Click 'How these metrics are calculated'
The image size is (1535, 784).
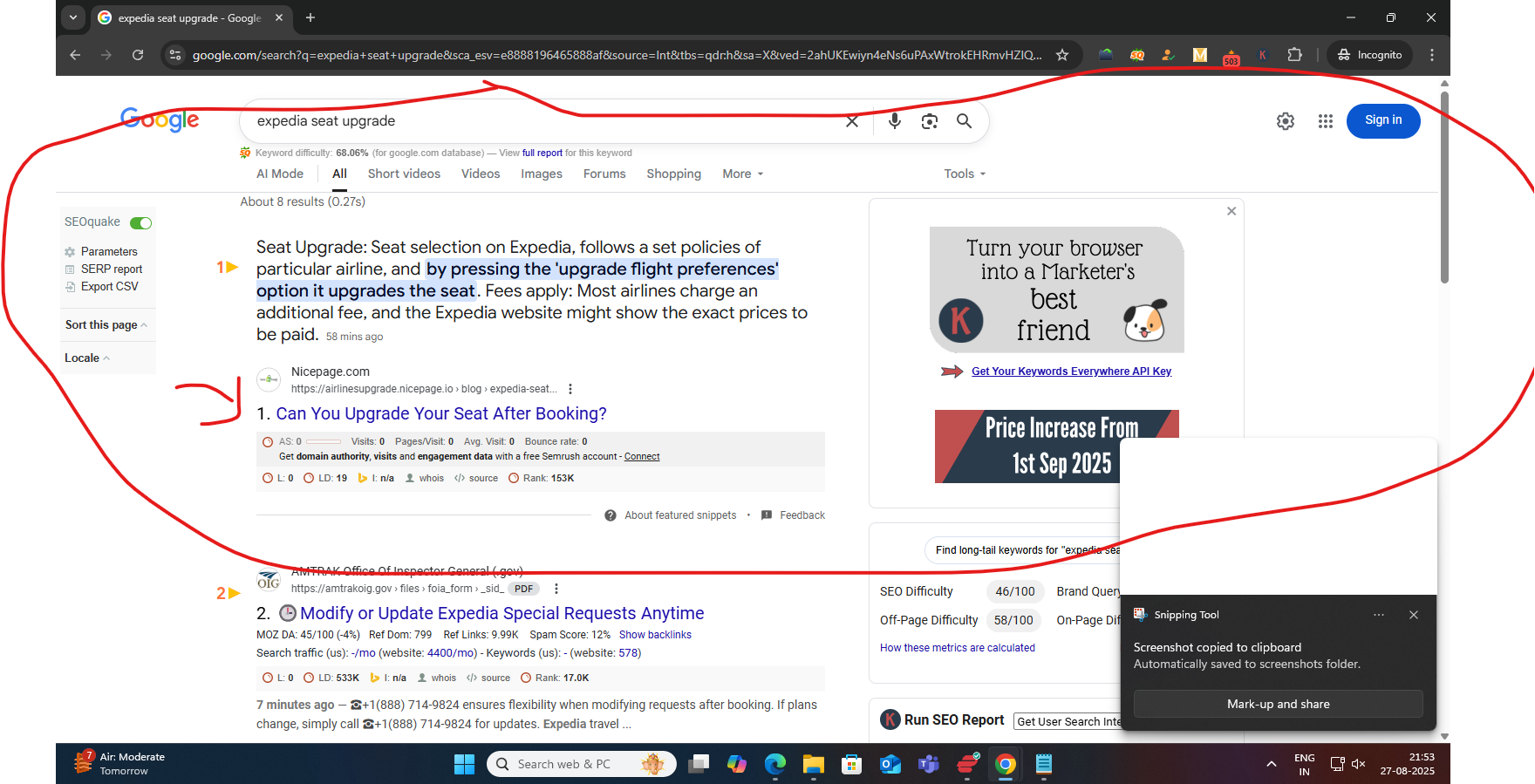coord(958,648)
